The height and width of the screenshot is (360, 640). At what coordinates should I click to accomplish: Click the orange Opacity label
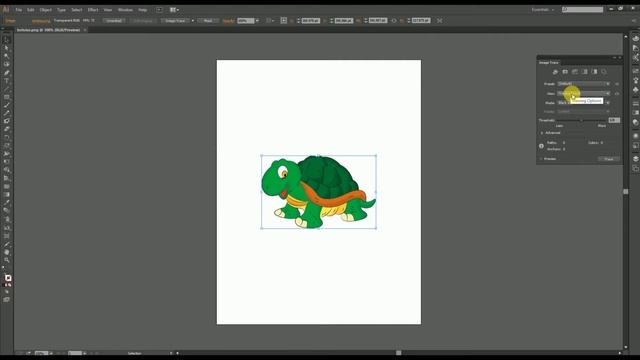click(x=229, y=20)
